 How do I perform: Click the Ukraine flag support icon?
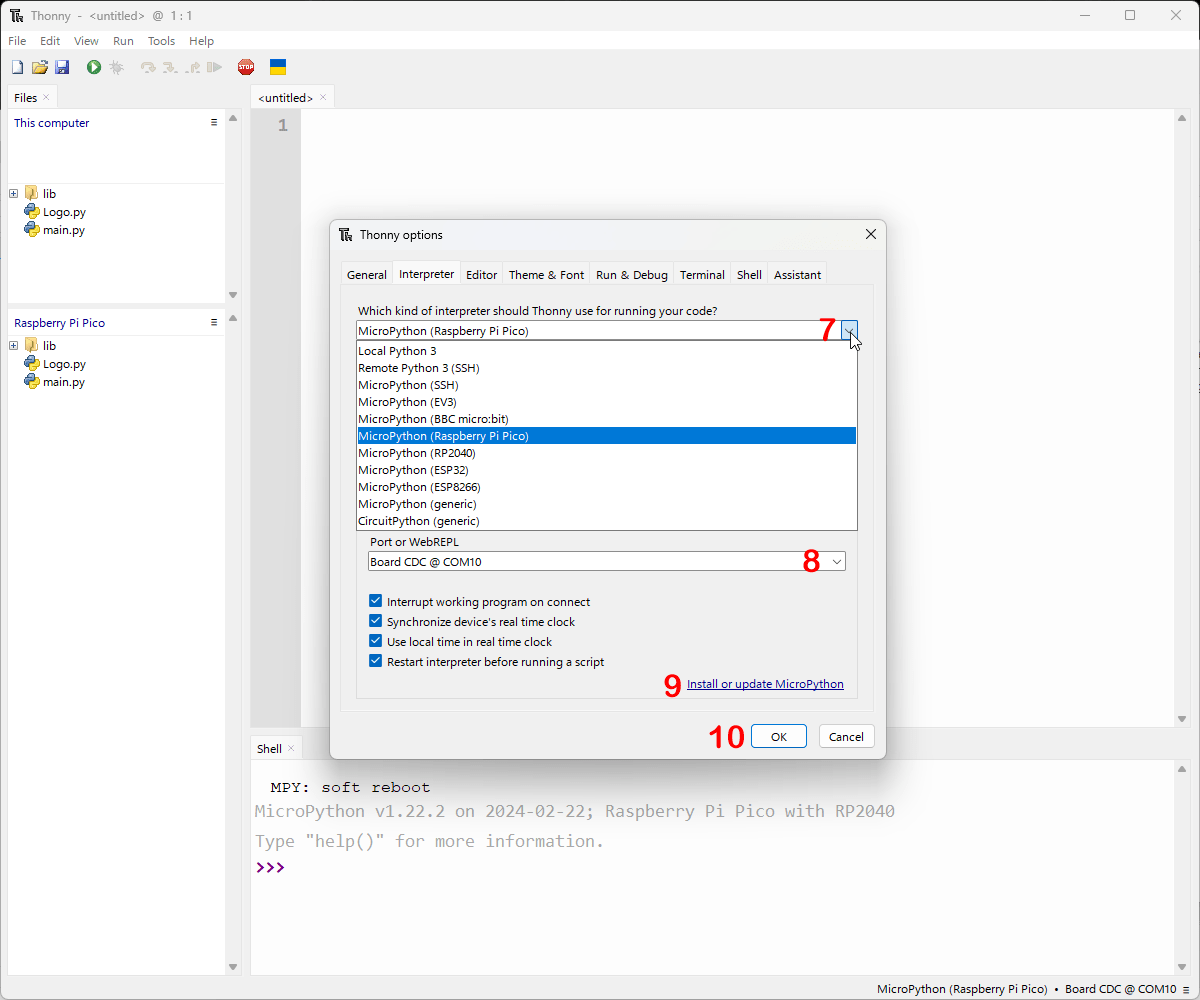(278, 67)
